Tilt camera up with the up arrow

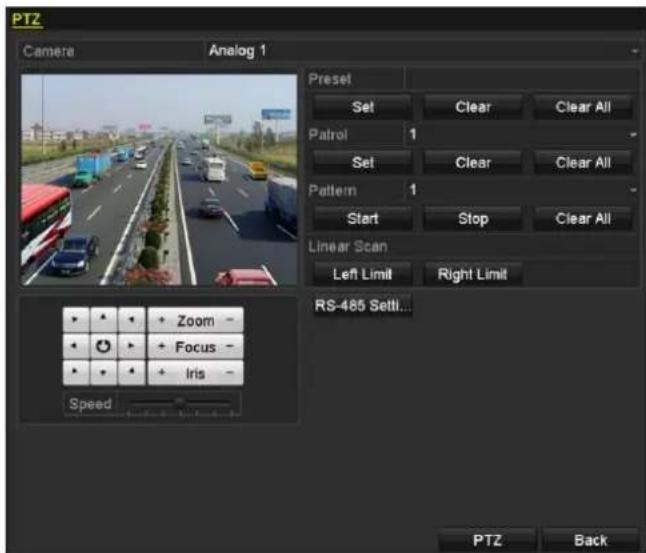(x=103, y=319)
